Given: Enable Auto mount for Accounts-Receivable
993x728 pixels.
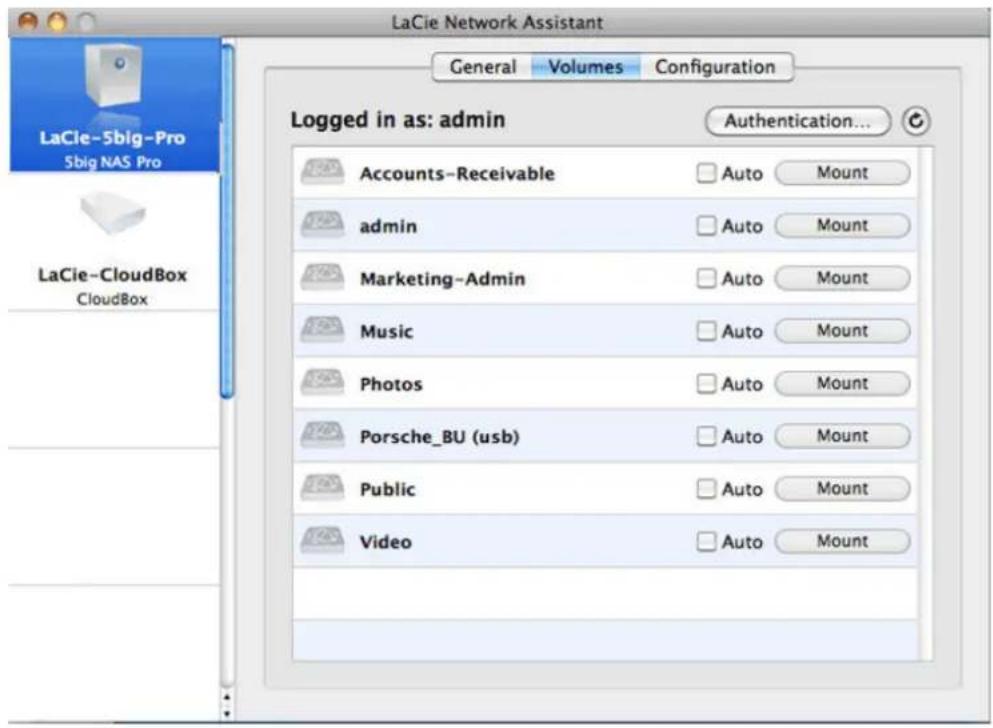Looking at the screenshot, I should point(706,173).
